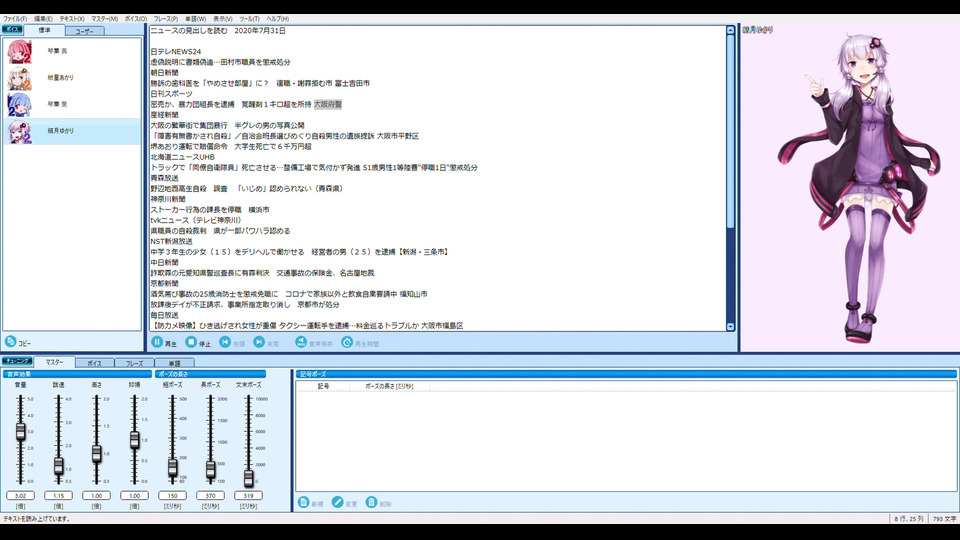The image size is (960, 540).
Task: Click the text area scroll-down arrow
Action: 730,327
